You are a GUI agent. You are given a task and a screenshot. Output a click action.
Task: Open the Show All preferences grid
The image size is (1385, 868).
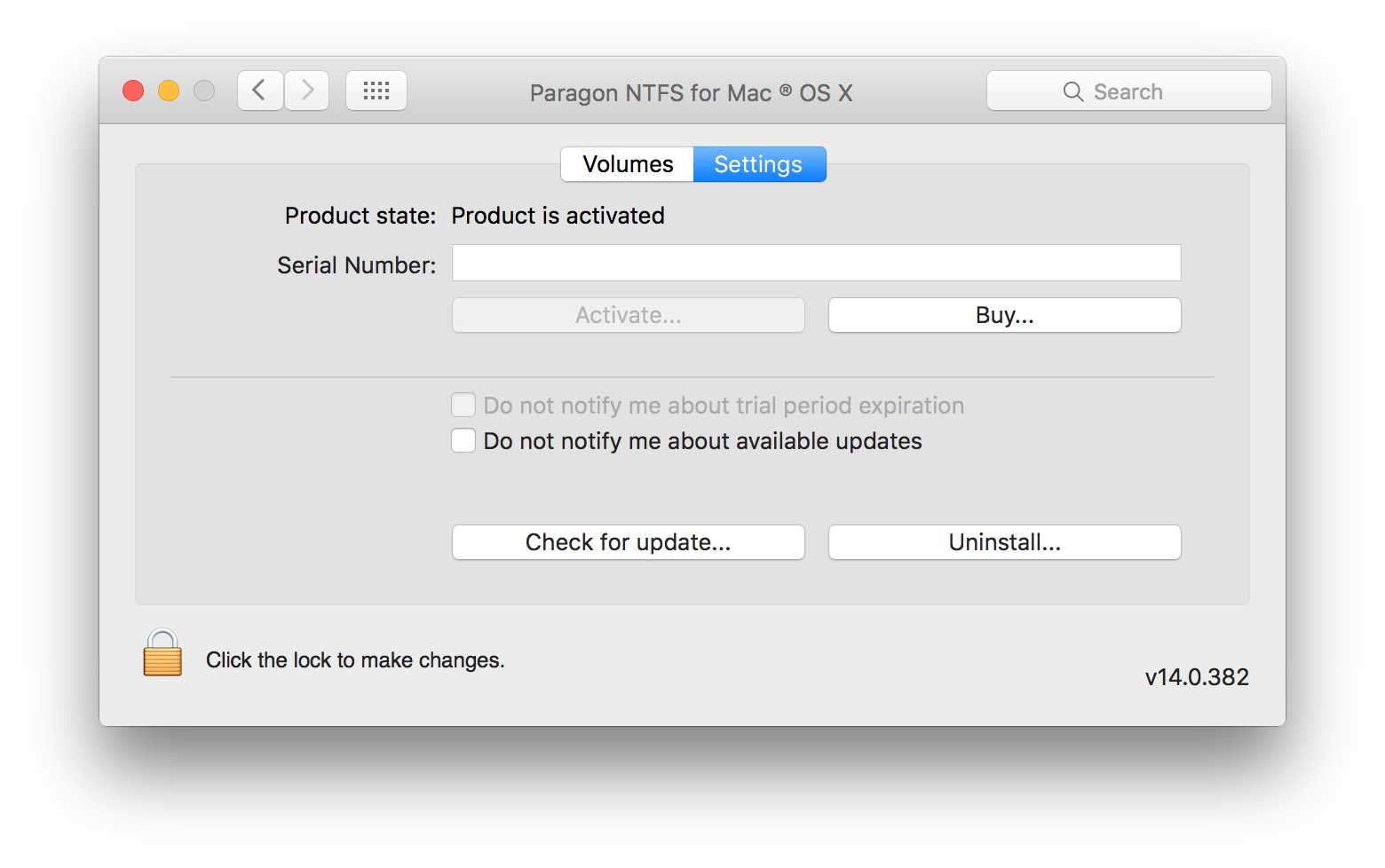coord(376,91)
